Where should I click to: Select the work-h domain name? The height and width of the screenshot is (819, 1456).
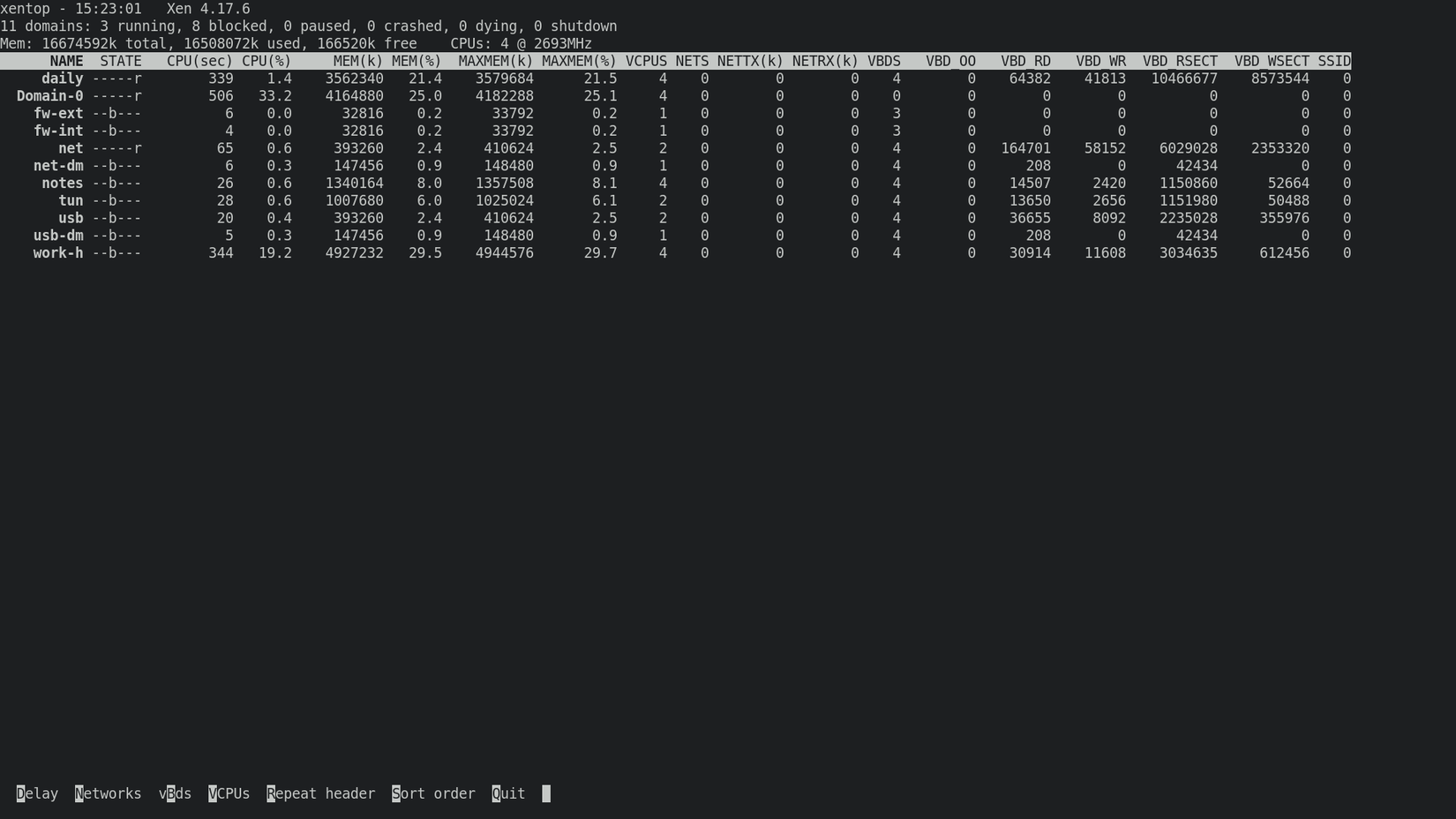pyautogui.click(x=58, y=253)
